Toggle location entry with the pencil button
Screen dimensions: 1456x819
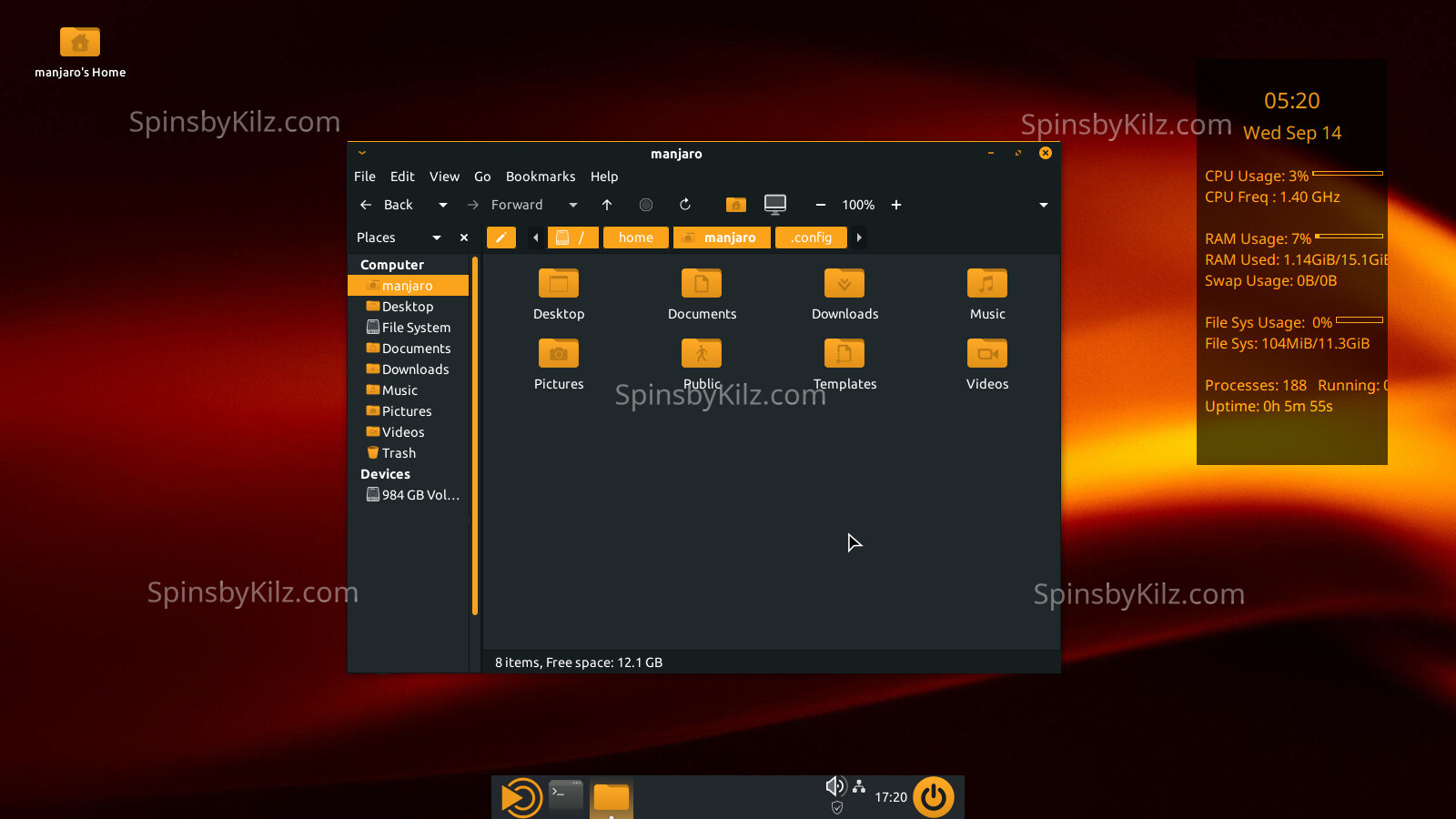(x=500, y=238)
